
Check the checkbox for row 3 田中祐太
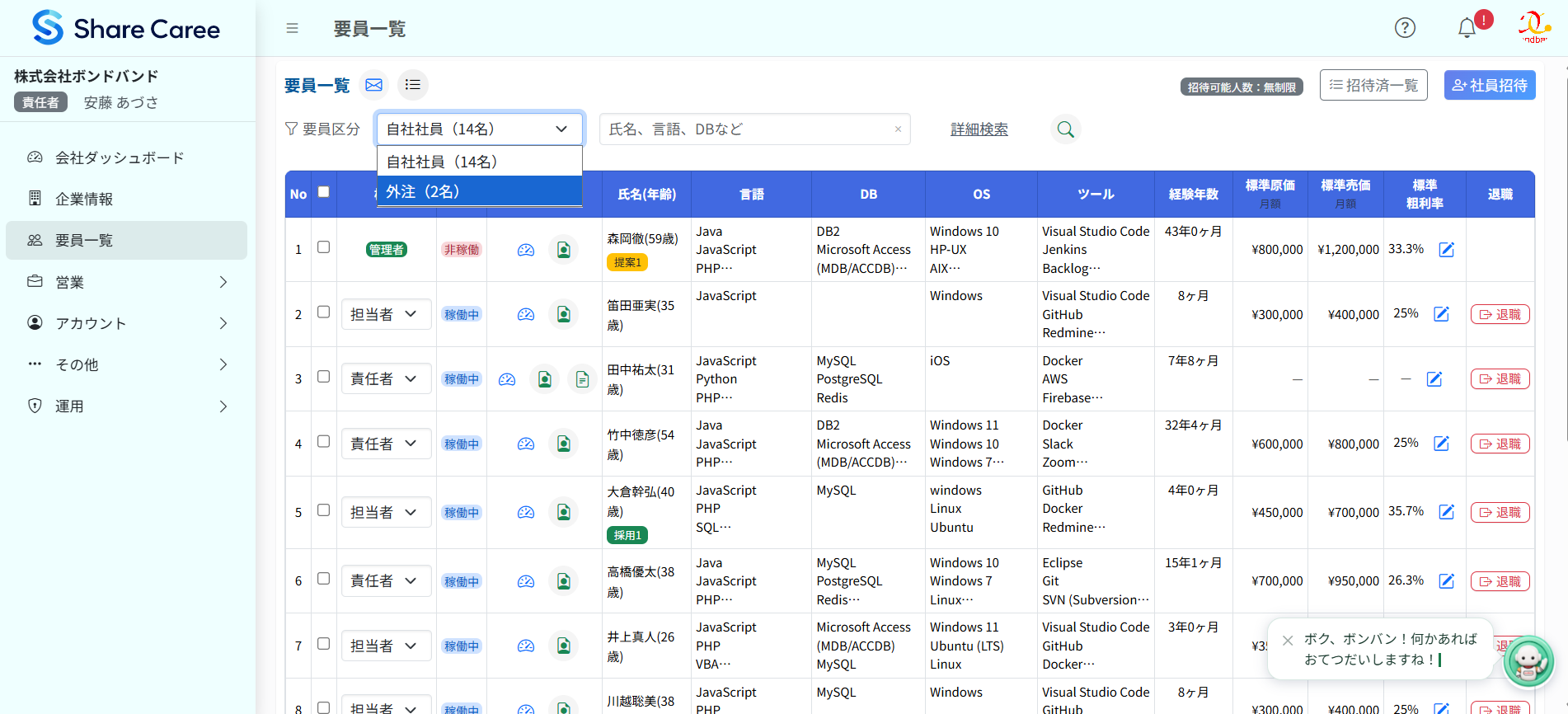(x=324, y=377)
